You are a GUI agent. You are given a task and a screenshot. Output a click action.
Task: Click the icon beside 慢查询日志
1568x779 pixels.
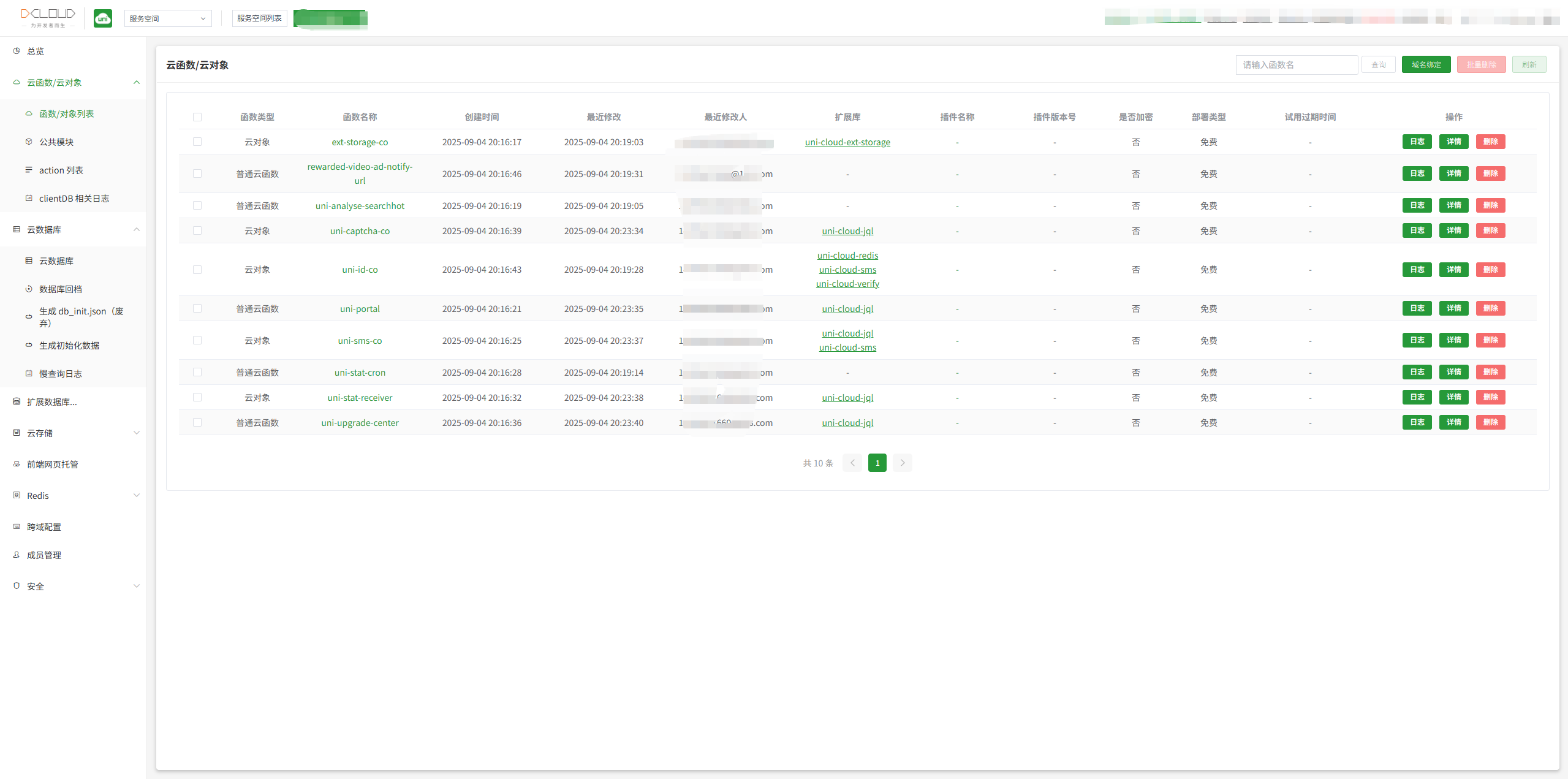pyautogui.click(x=29, y=373)
